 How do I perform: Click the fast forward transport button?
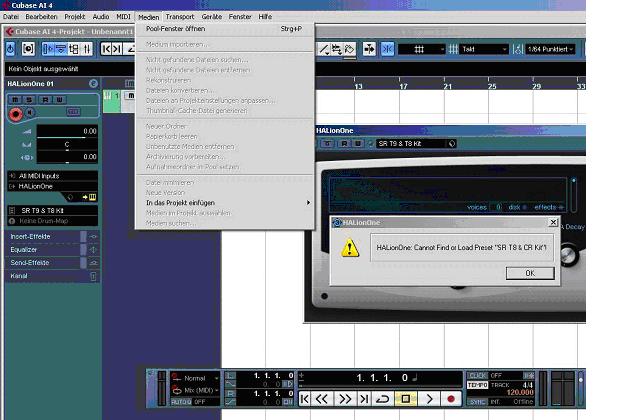(345, 399)
